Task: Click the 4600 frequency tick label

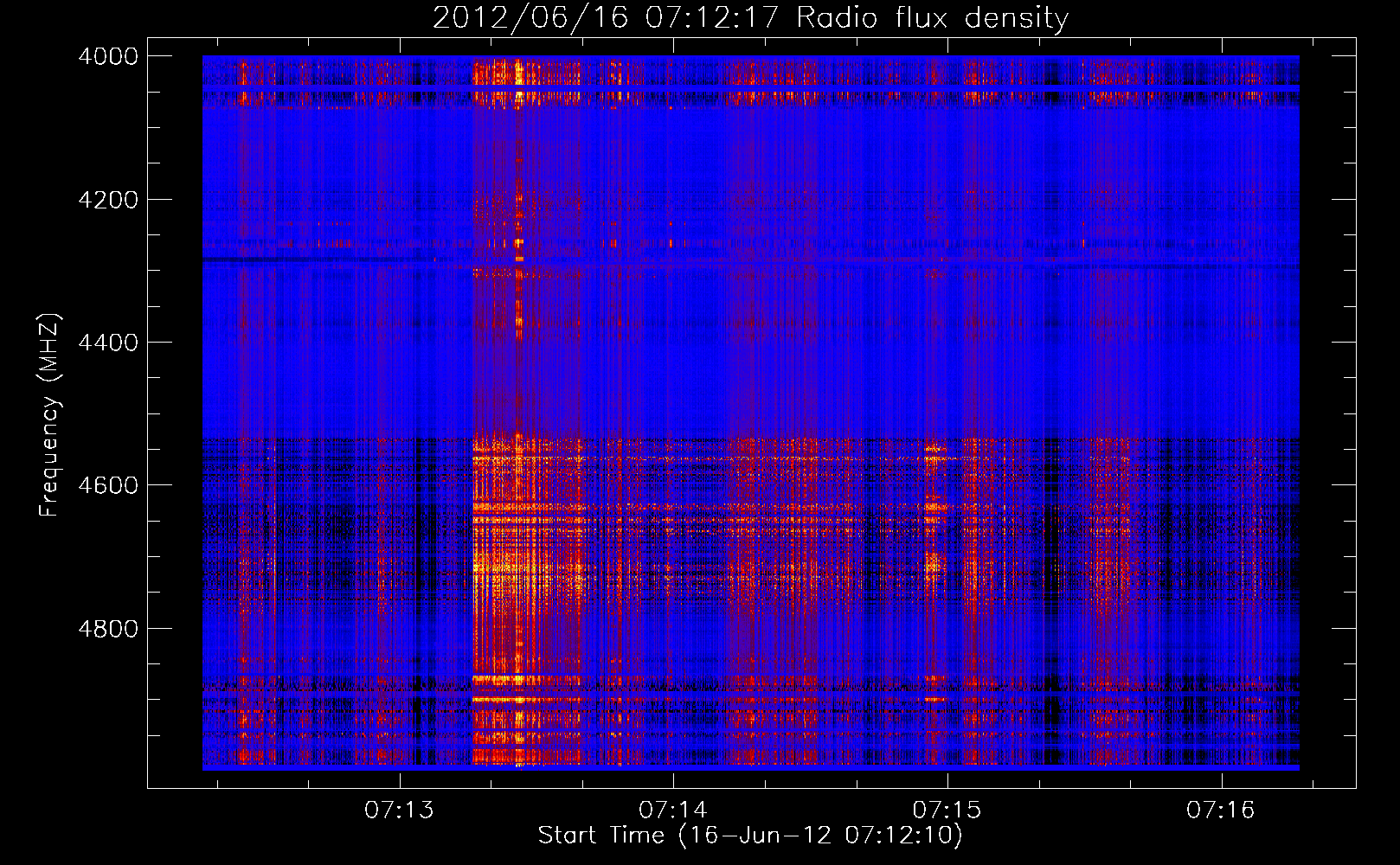Action: pos(108,485)
